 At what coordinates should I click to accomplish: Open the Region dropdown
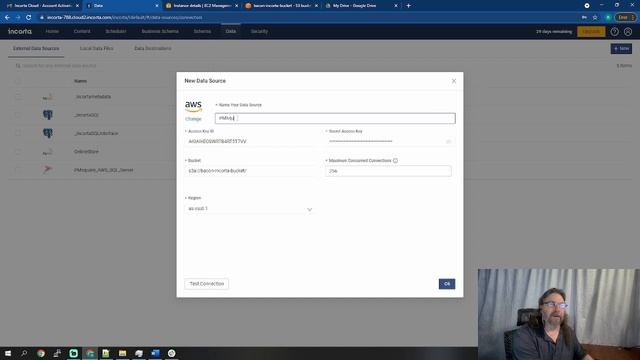[x=249, y=209]
